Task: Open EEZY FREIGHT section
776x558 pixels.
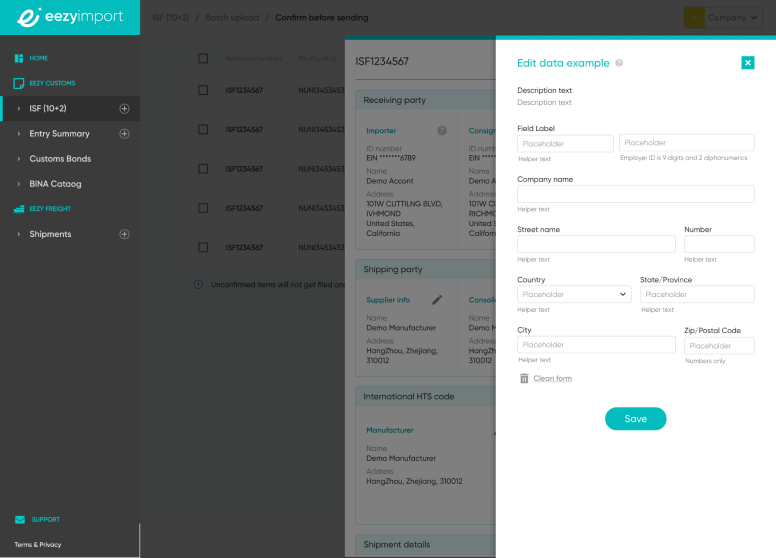Action: (50, 209)
